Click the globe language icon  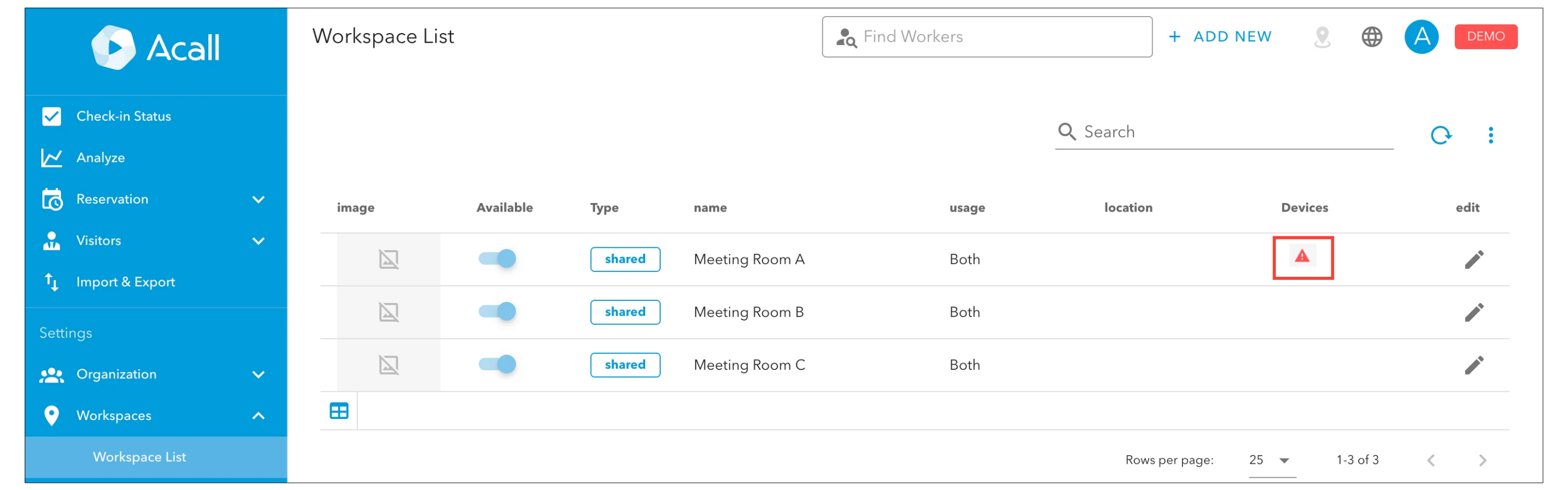[1371, 37]
